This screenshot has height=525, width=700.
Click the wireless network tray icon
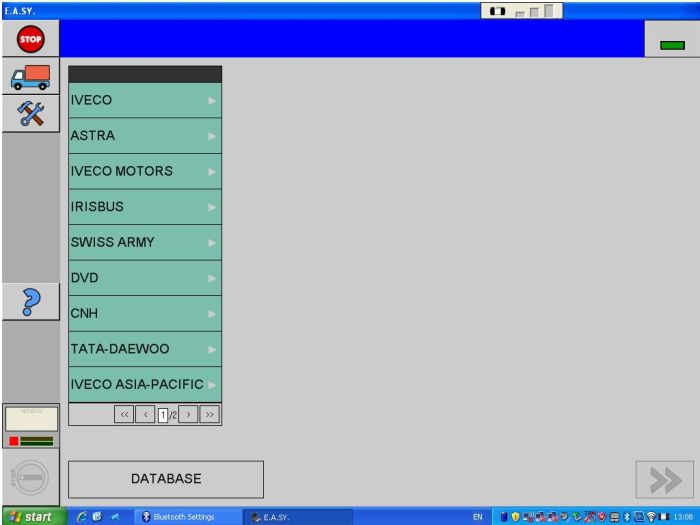[x=651, y=517]
